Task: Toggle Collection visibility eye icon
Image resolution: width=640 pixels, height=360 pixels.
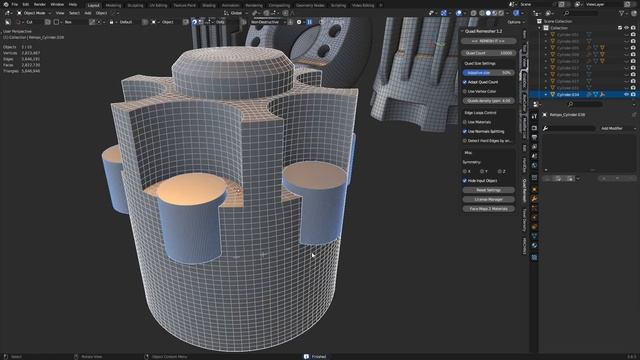Action: (x=627, y=28)
